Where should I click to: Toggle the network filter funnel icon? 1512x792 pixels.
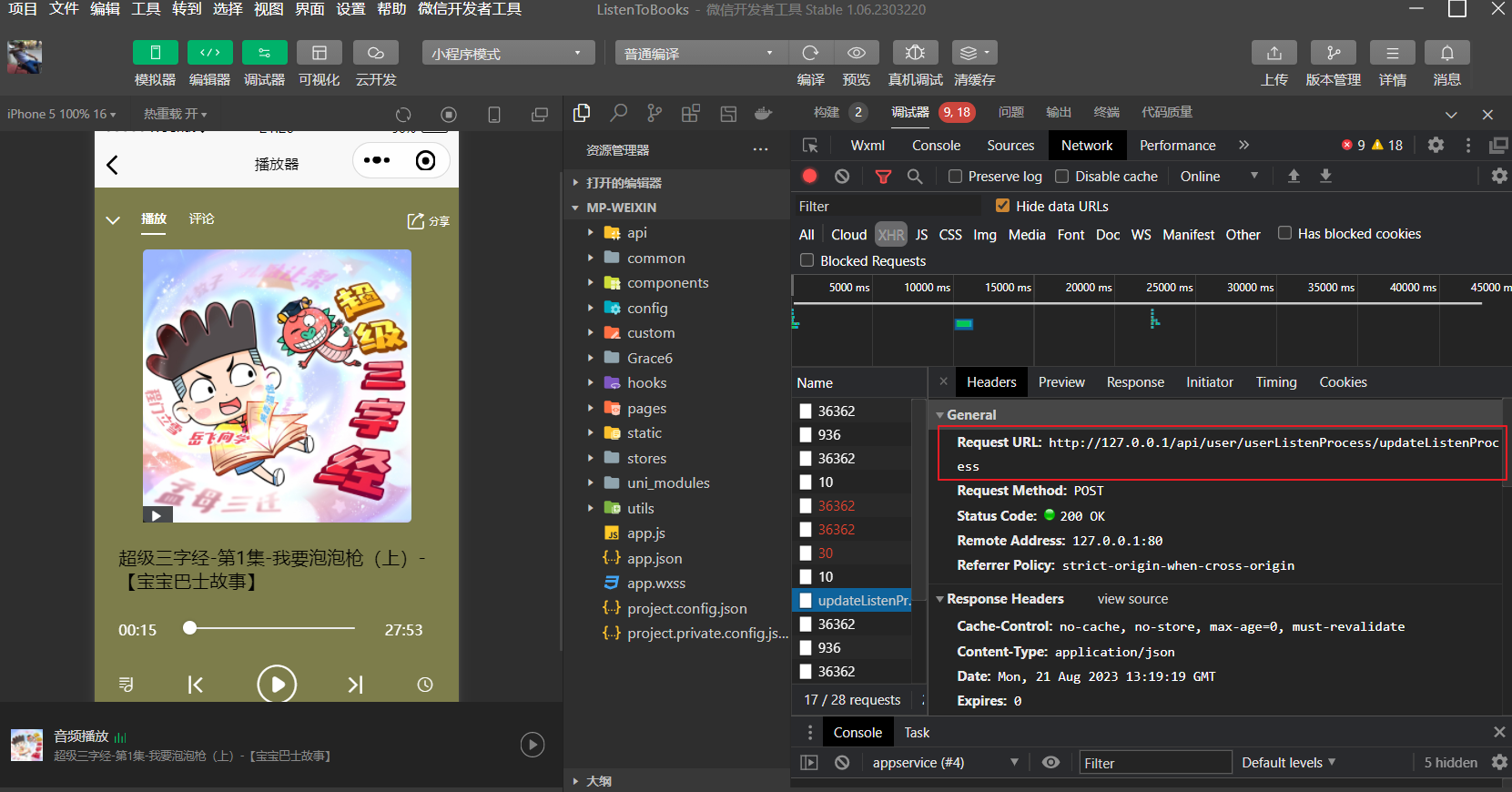[x=883, y=177]
